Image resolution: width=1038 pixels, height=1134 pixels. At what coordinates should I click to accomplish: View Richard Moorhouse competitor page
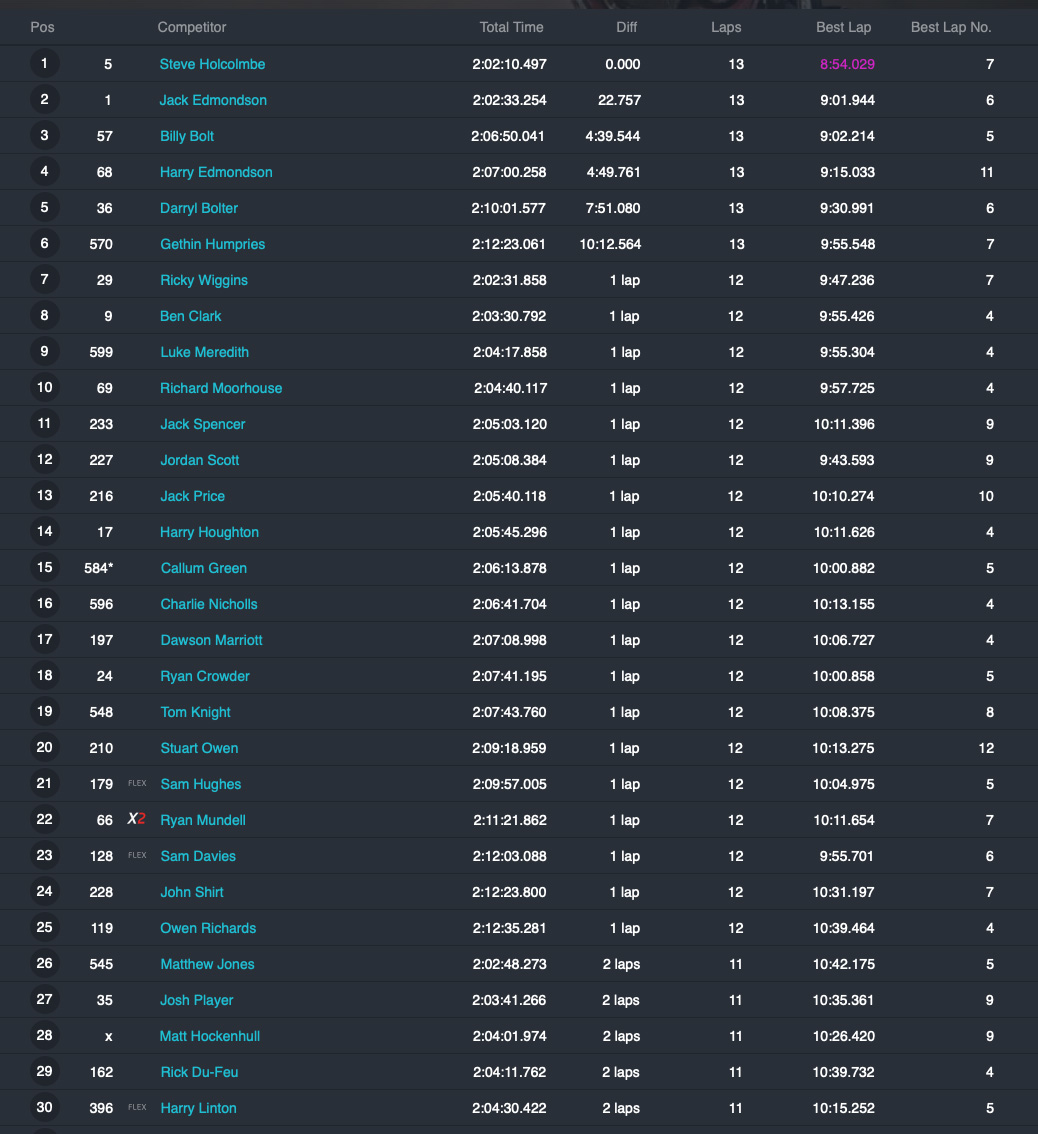[x=221, y=388]
